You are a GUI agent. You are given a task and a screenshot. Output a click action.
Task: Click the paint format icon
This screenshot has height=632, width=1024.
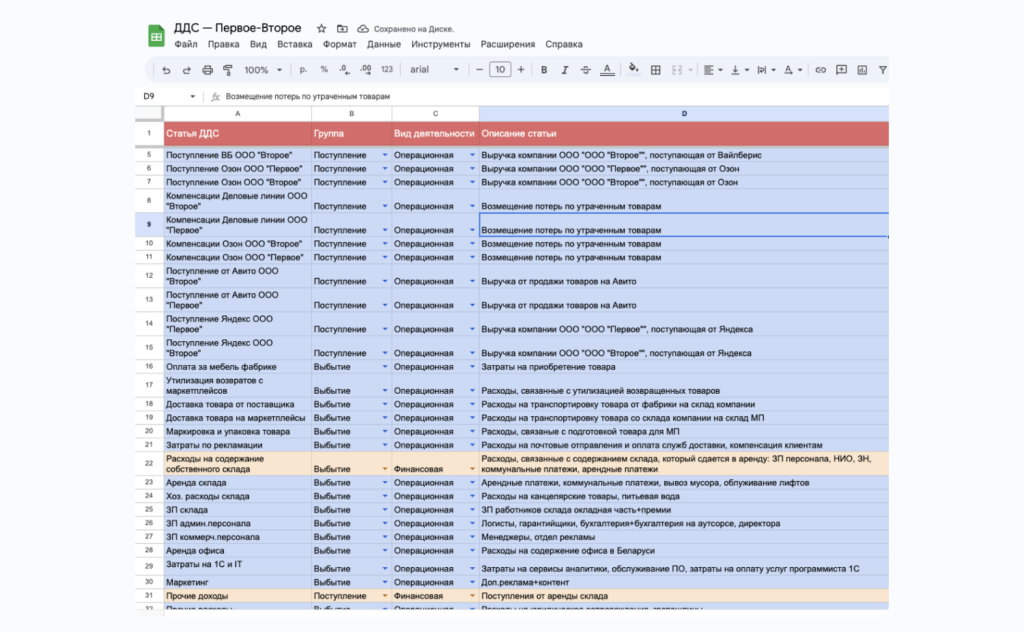tap(228, 70)
